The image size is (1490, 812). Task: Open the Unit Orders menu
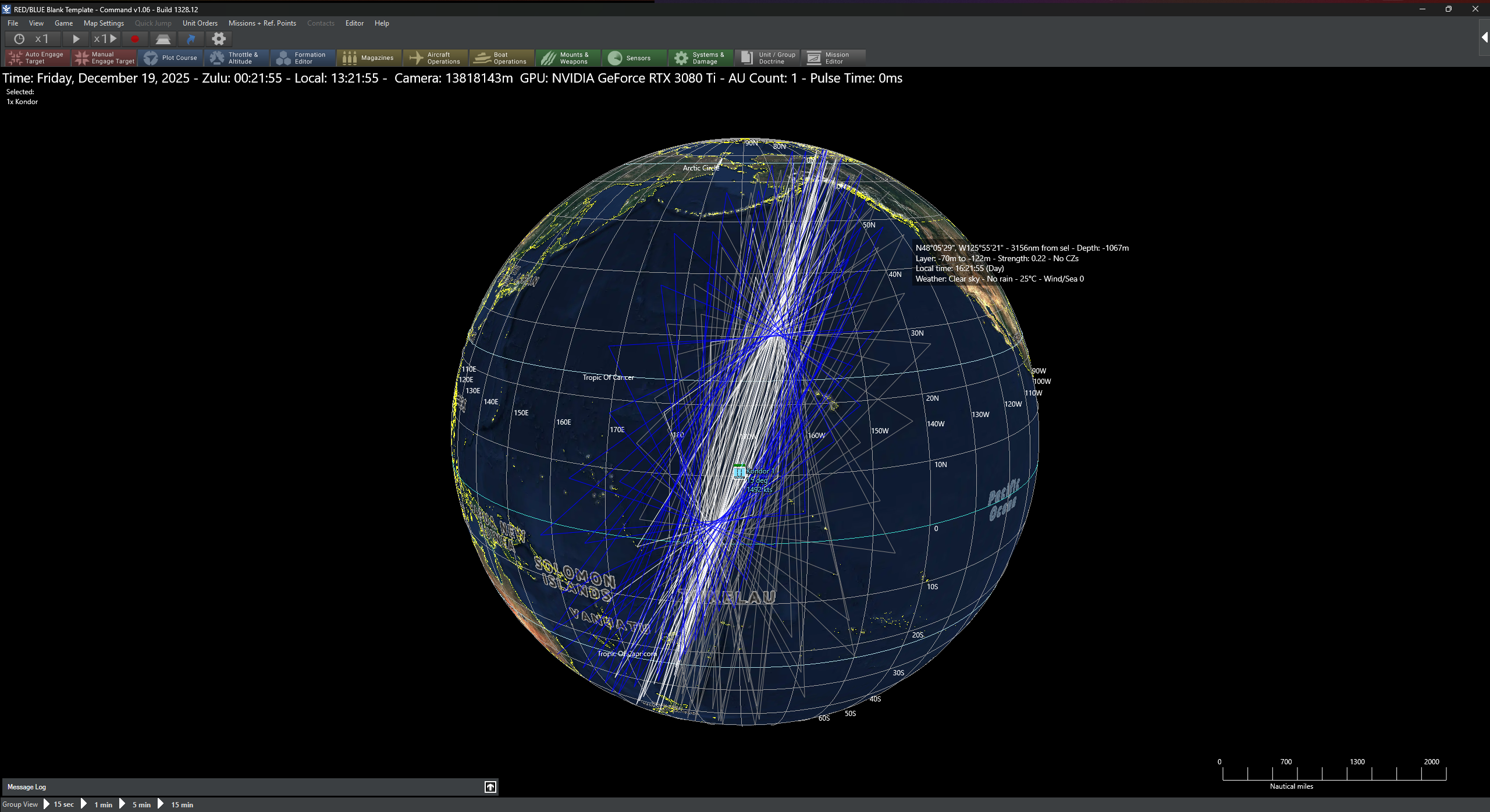[x=200, y=23]
